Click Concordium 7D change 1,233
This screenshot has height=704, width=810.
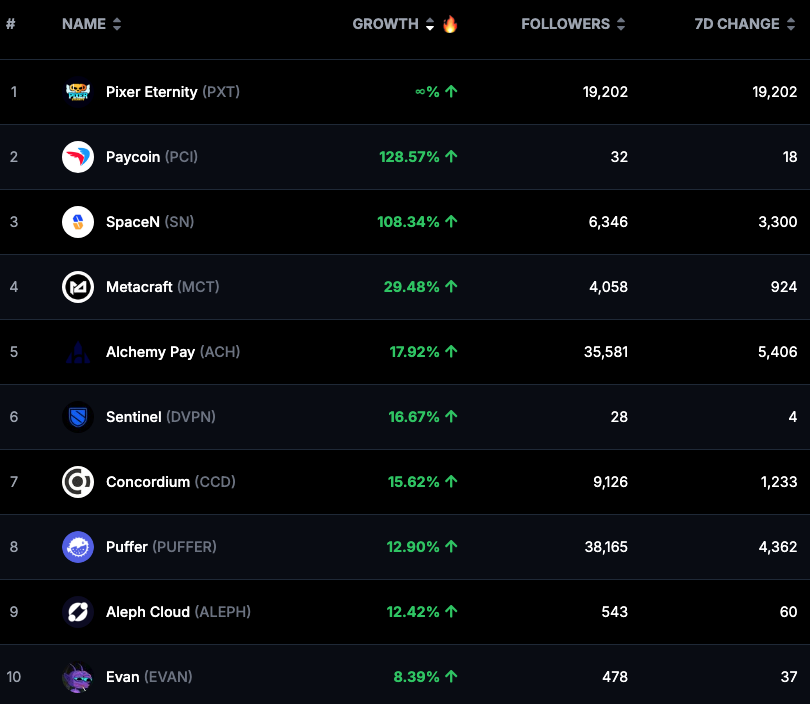pyautogui.click(x=779, y=482)
